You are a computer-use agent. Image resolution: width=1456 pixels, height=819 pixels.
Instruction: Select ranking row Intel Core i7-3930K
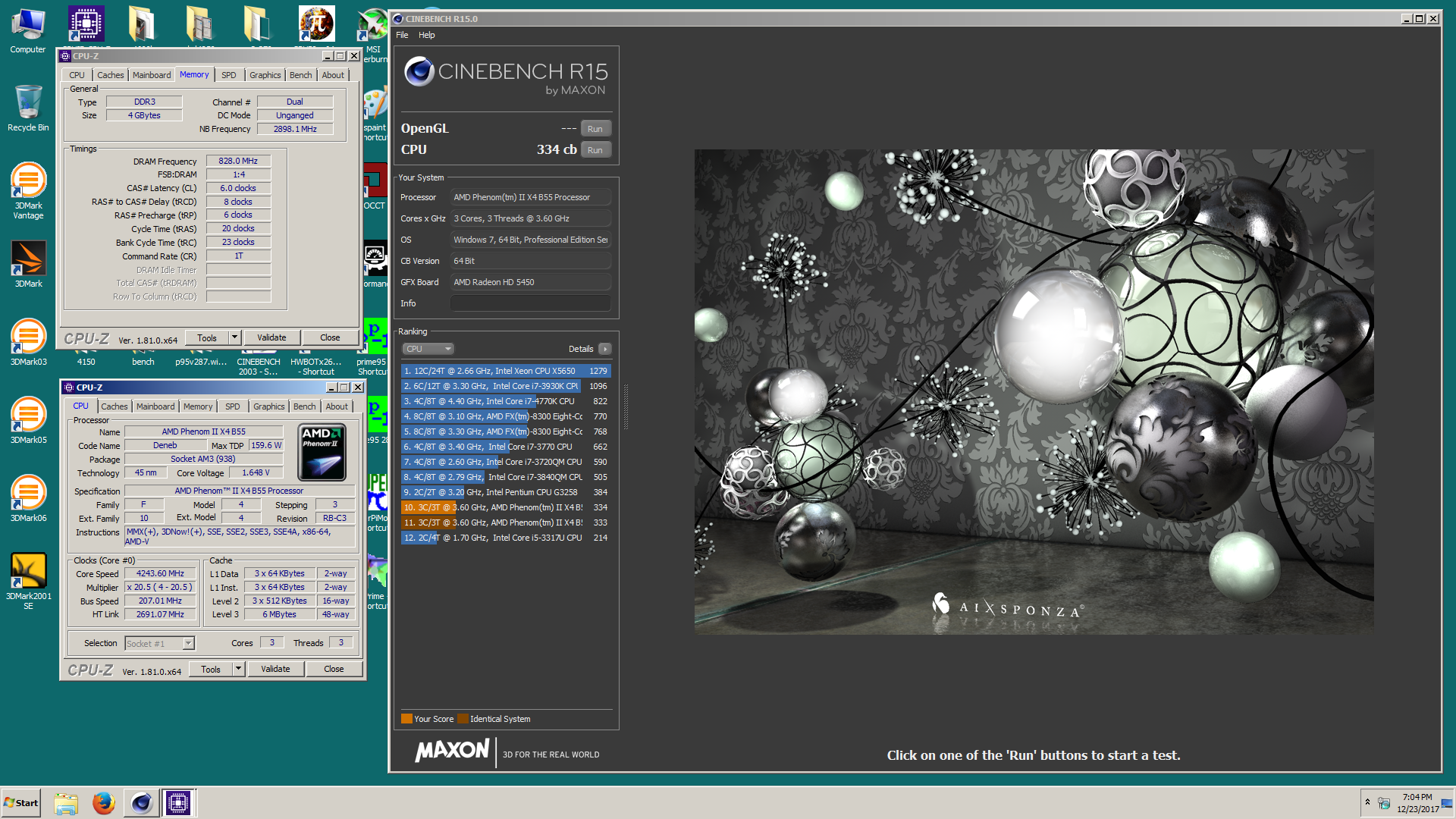[x=506, y=386]
